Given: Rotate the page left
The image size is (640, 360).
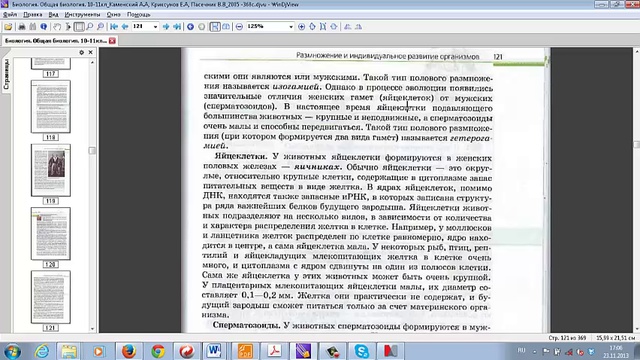Looking at the screenshot, I should (347, 27).
